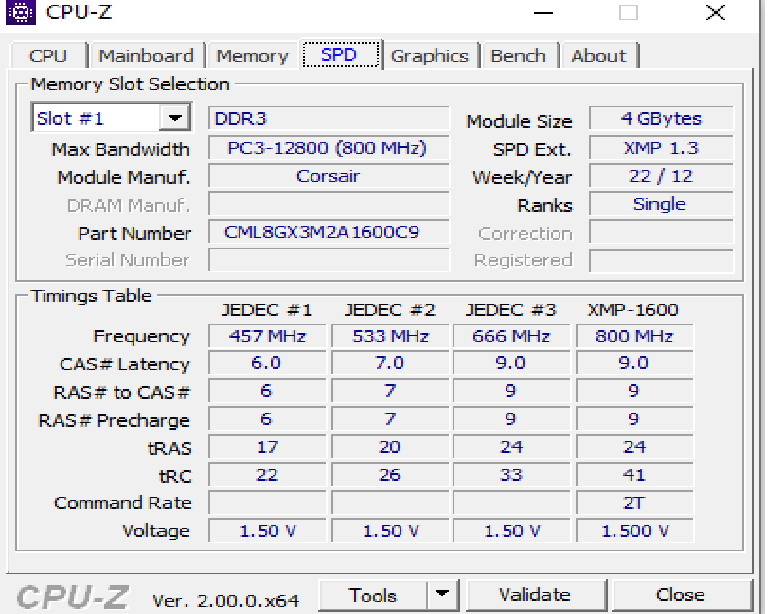
Task: Close CPU-Z with the title bar X
Action: point(715,13)
